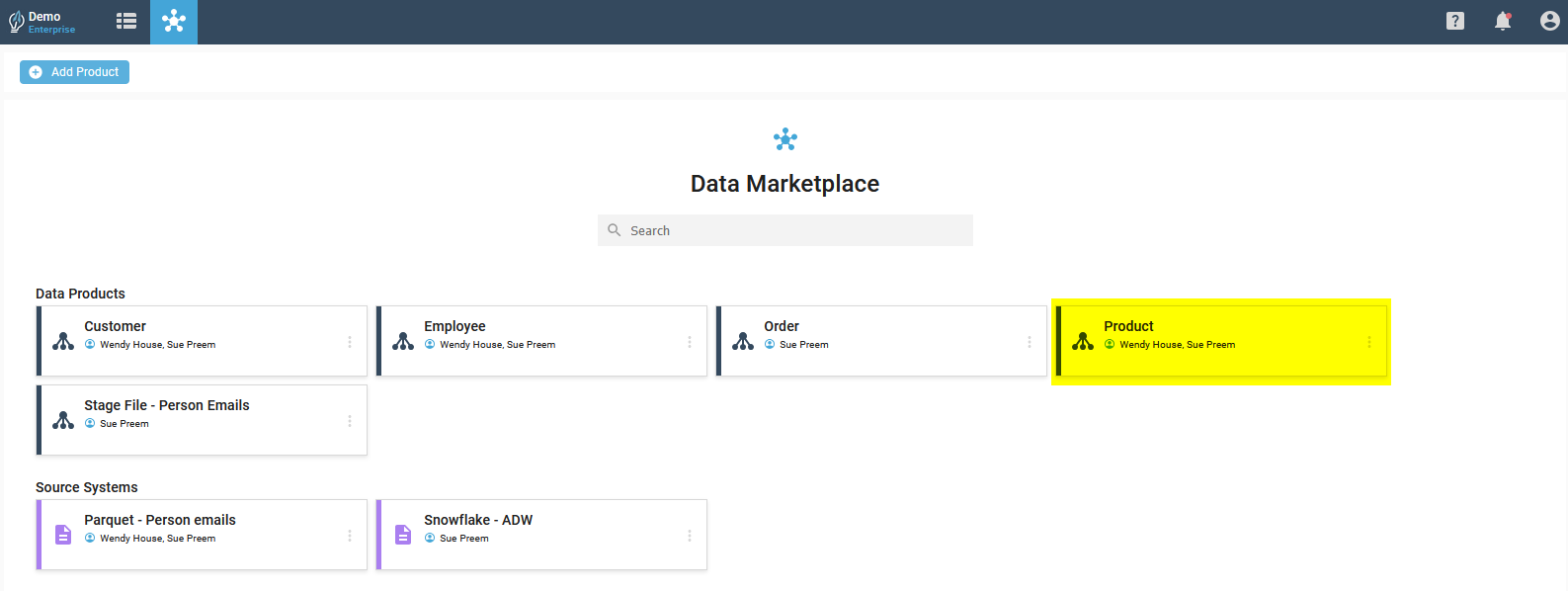
Task: Open the highlighted Product data product
Action: click(x=1221, y=341)
